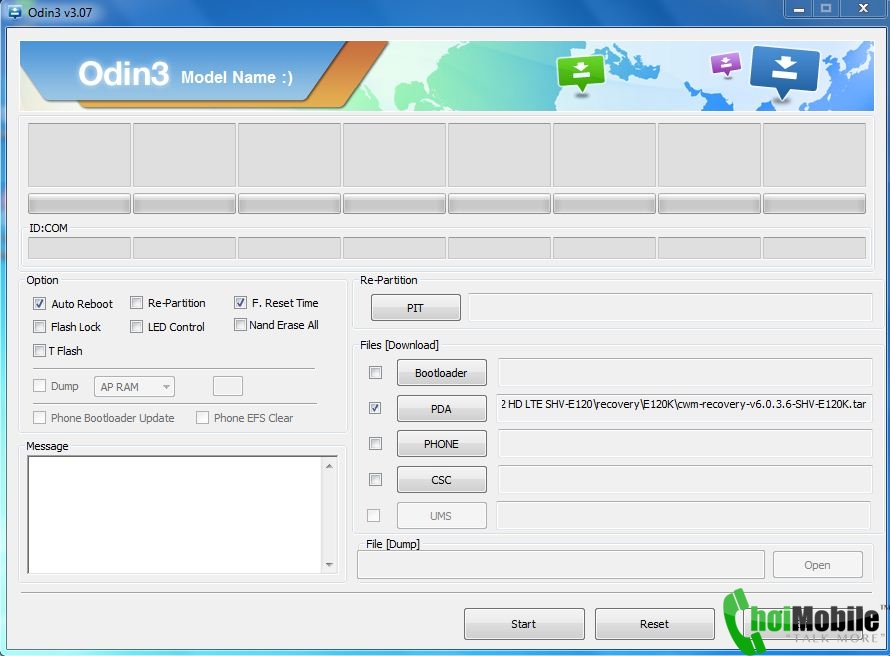Click the first ID:COM port slot
This screenshot has height=656, width=890.
pos(79,248)
